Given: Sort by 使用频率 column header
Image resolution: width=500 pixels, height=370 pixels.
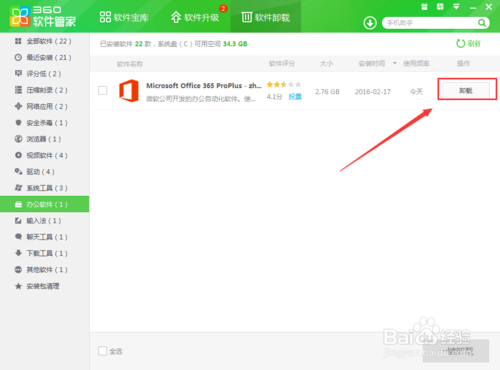Looking at the screenshot, I should (x=416, y=63).
